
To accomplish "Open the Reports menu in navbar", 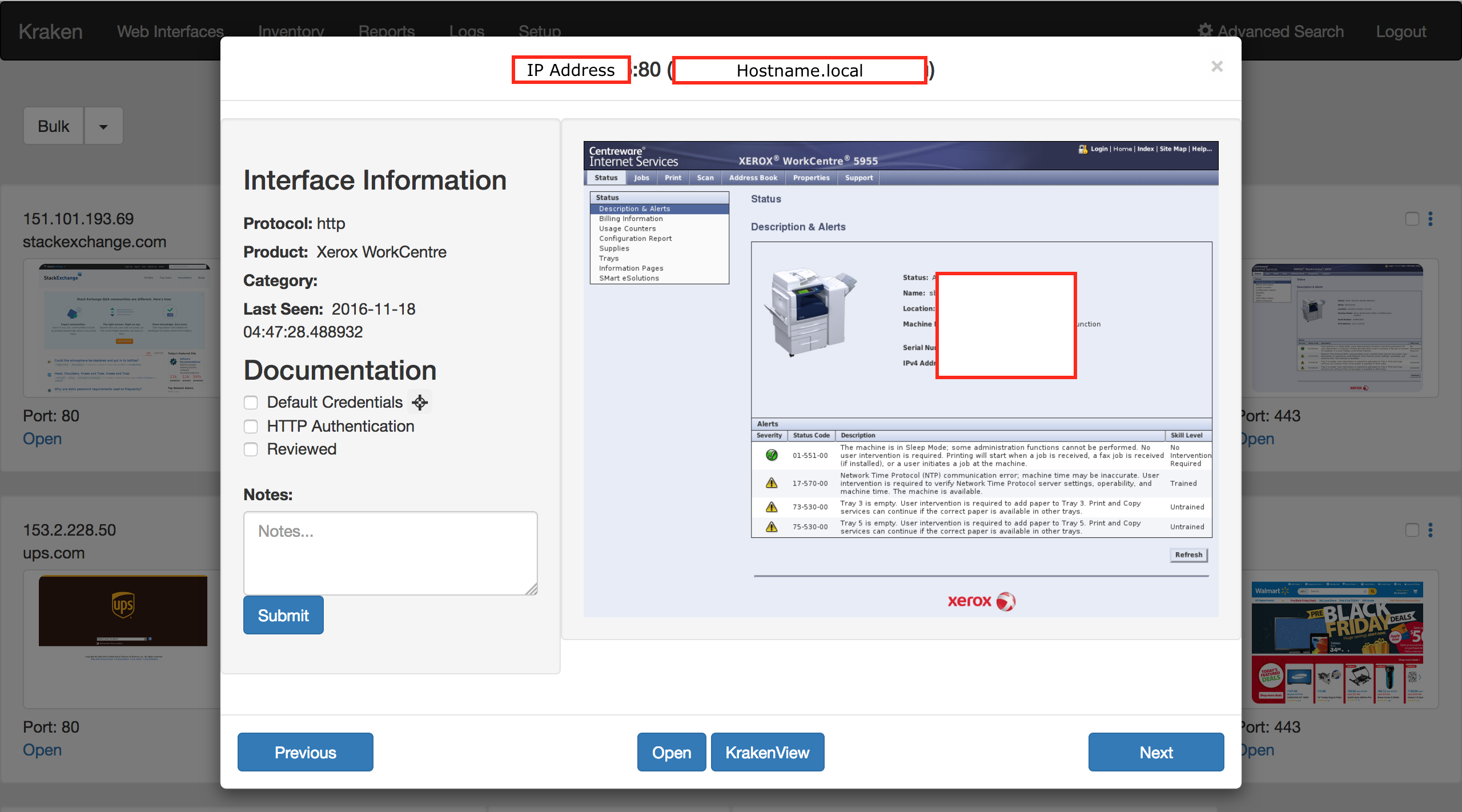I will coord(387,31).
